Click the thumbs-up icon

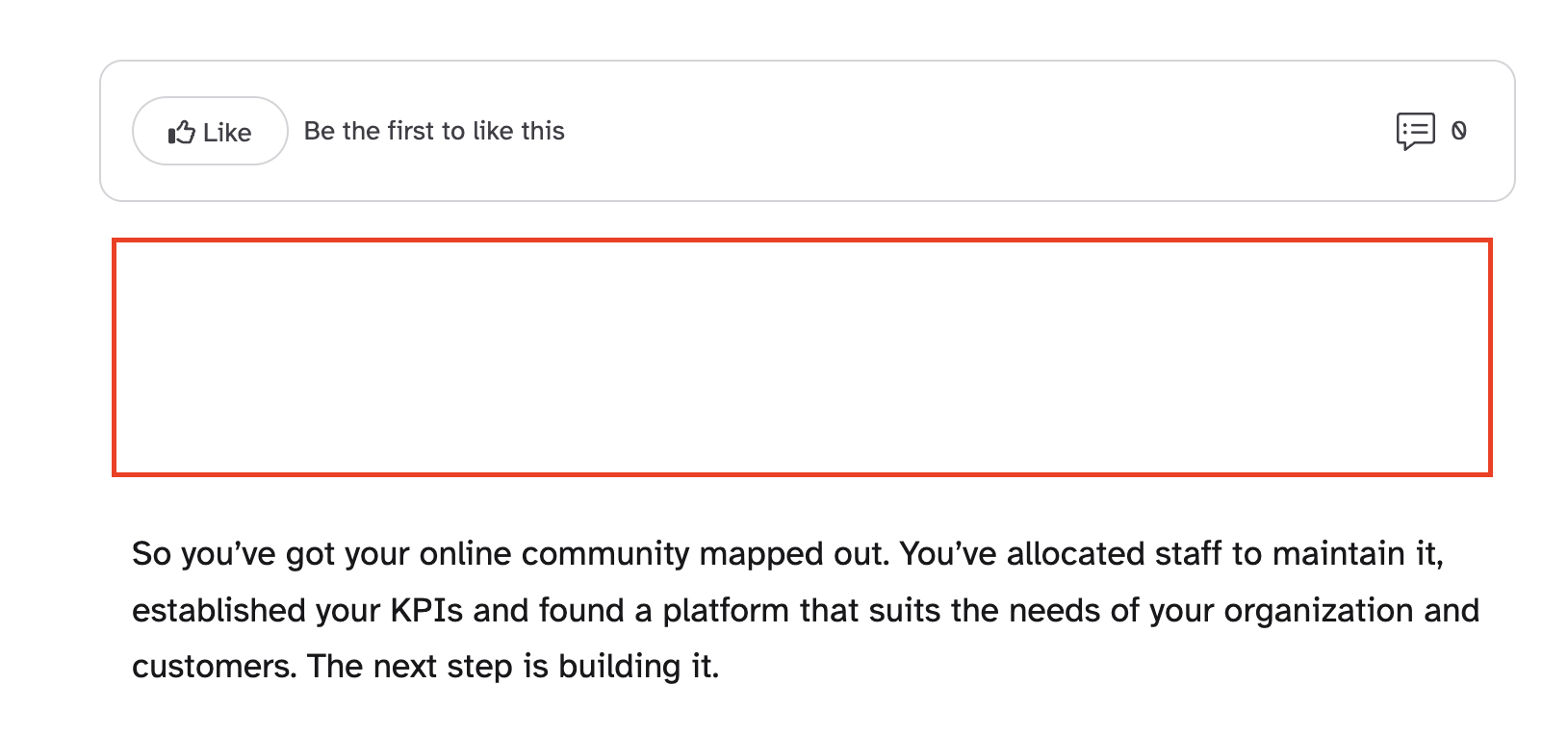[181, 132]
